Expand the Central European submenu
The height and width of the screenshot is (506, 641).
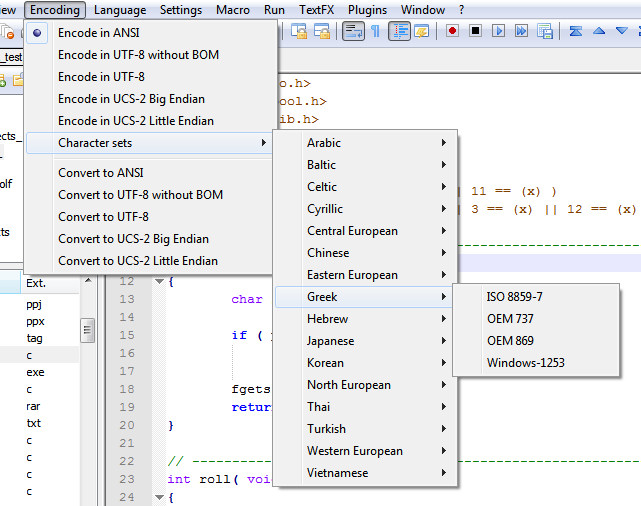[365, 231]
